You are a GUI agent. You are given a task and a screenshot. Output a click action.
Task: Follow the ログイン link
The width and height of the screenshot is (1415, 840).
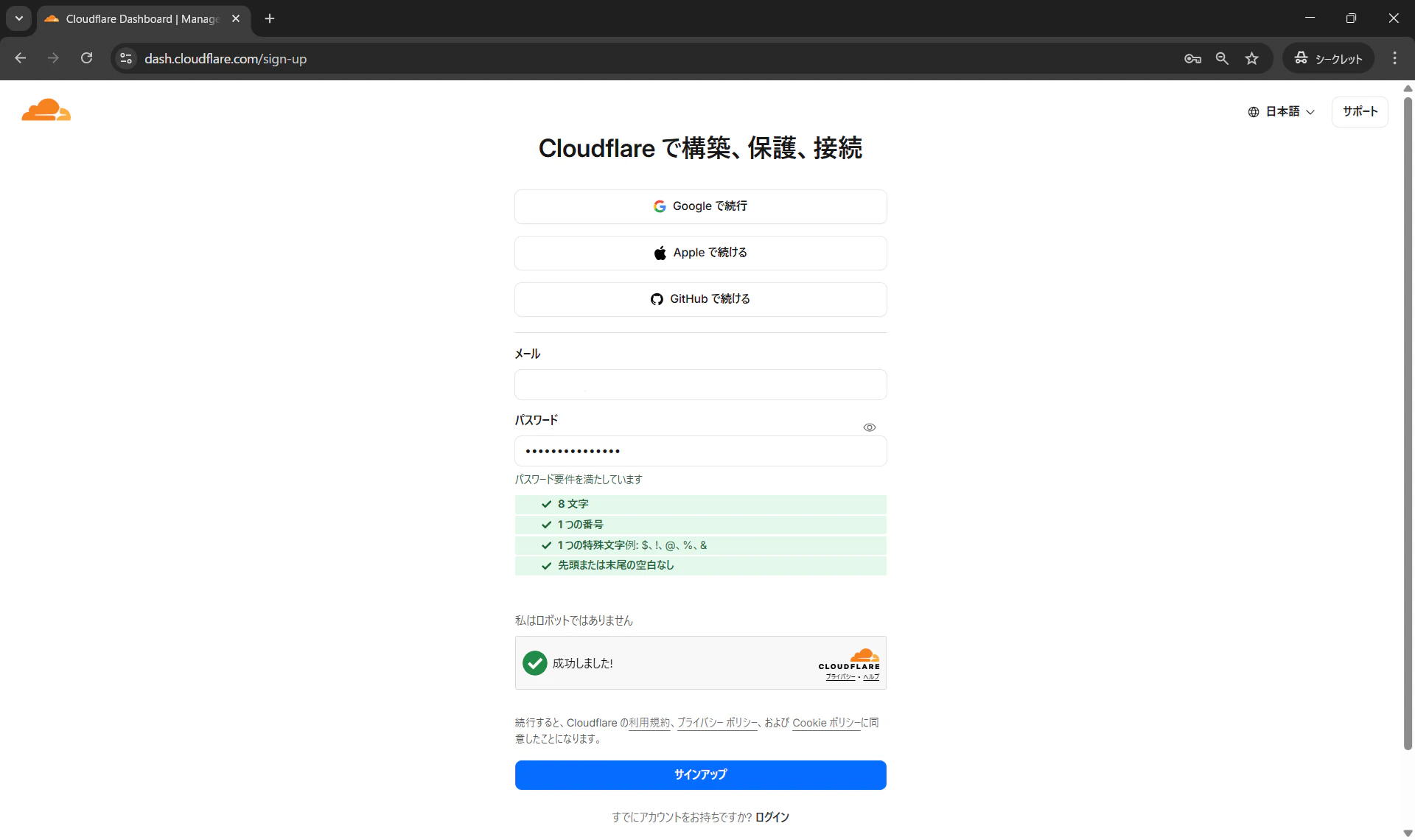(x=772, y=817)
